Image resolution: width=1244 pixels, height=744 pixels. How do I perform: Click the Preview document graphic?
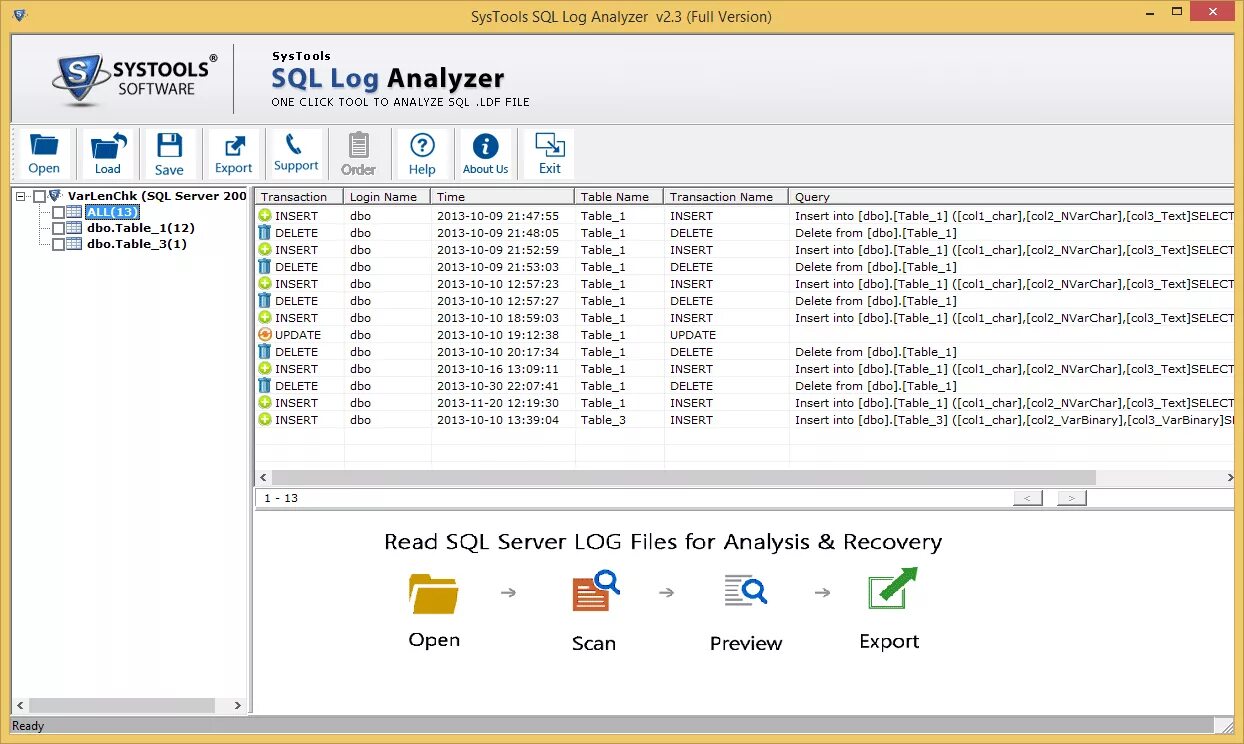coord(746,590)
